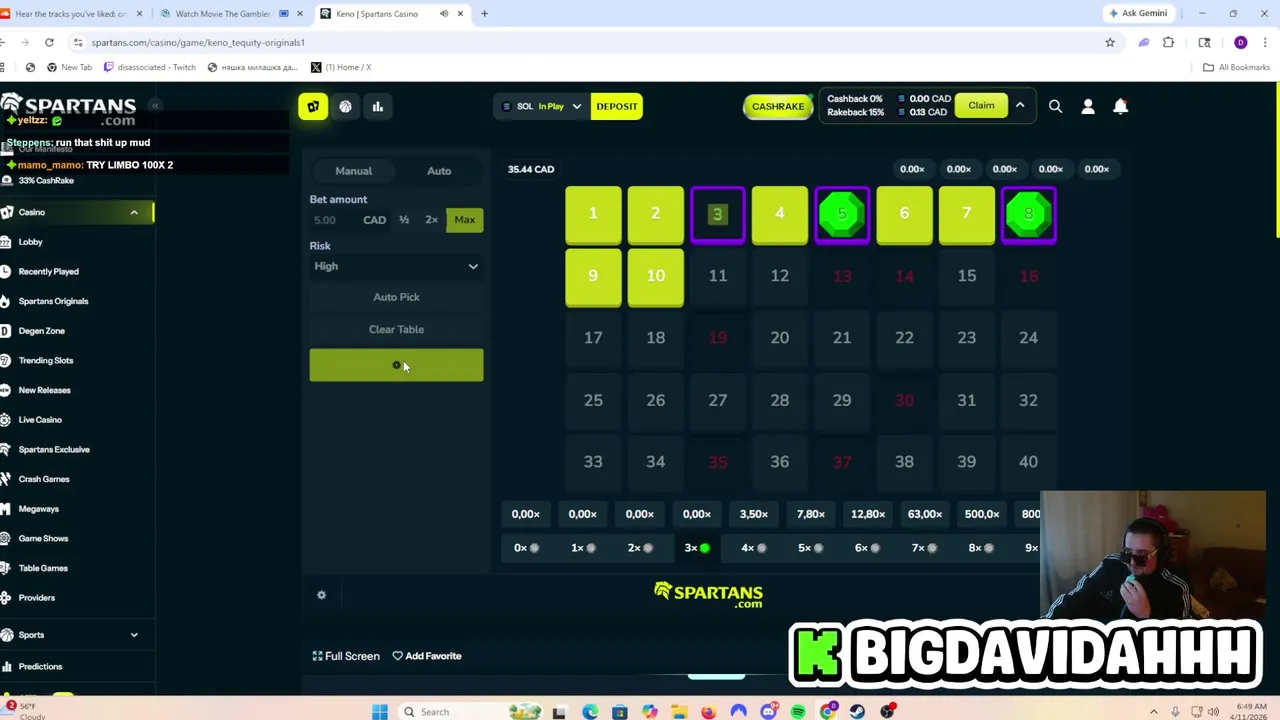
Task: Click Clear Table
Action: (396, 329)
